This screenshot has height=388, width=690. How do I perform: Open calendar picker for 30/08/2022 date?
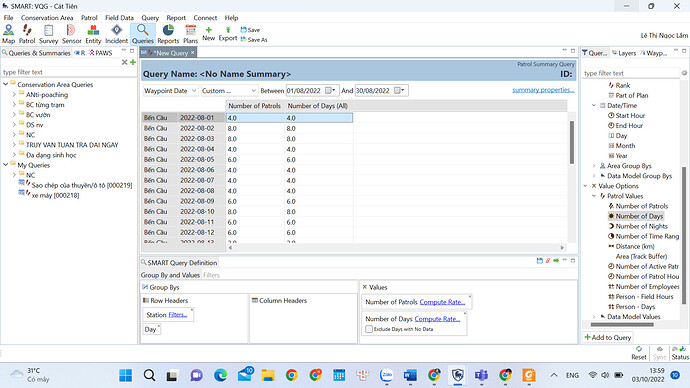[x=400, y=91]
